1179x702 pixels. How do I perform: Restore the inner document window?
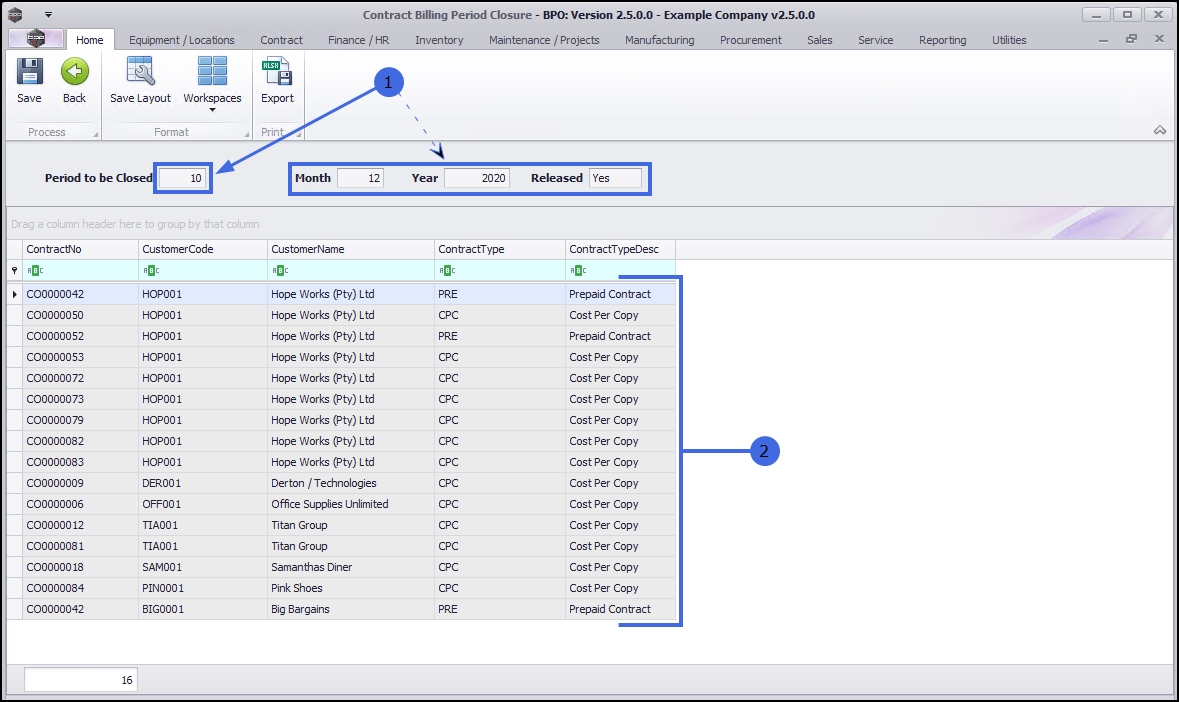tap(1131, 39)
